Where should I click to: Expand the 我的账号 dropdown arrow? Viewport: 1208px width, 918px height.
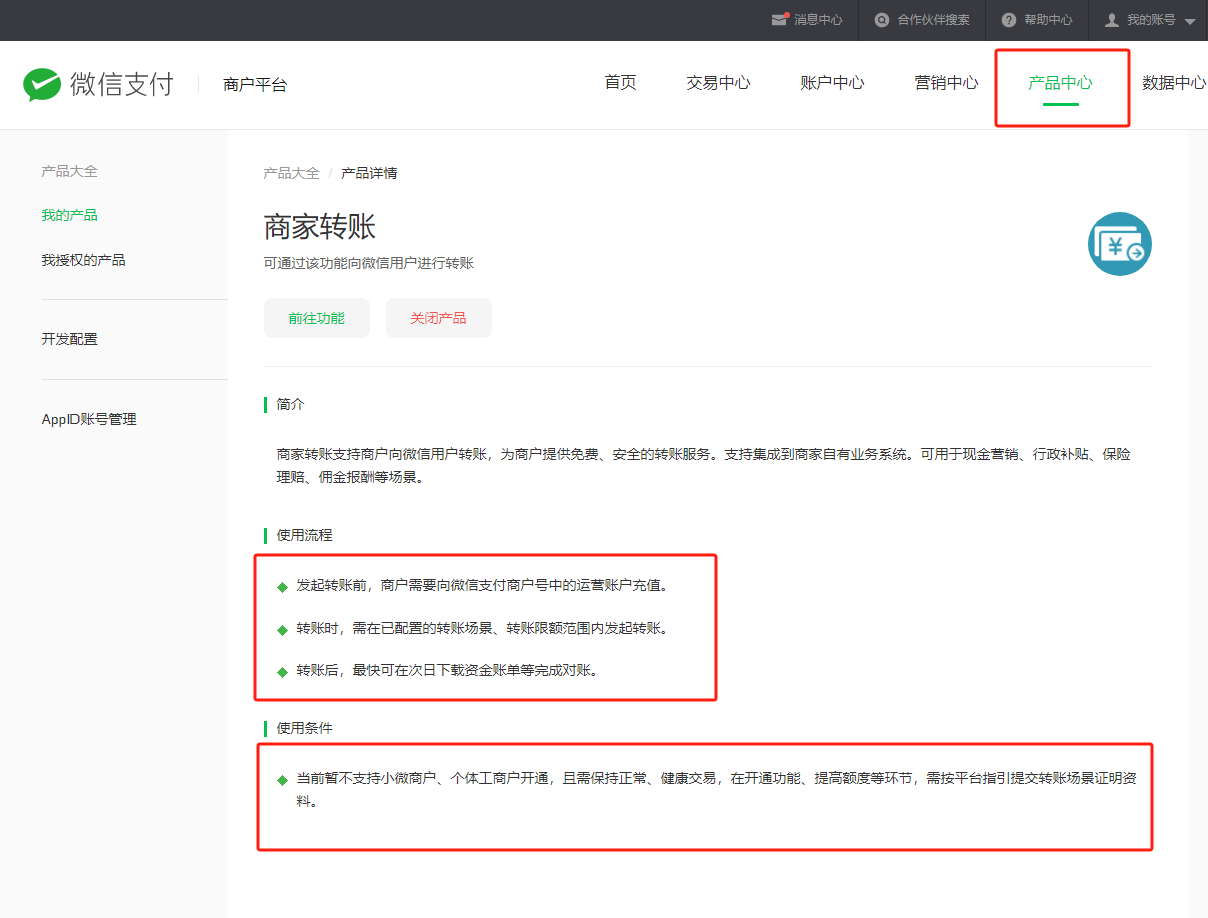click(1189, 21)
